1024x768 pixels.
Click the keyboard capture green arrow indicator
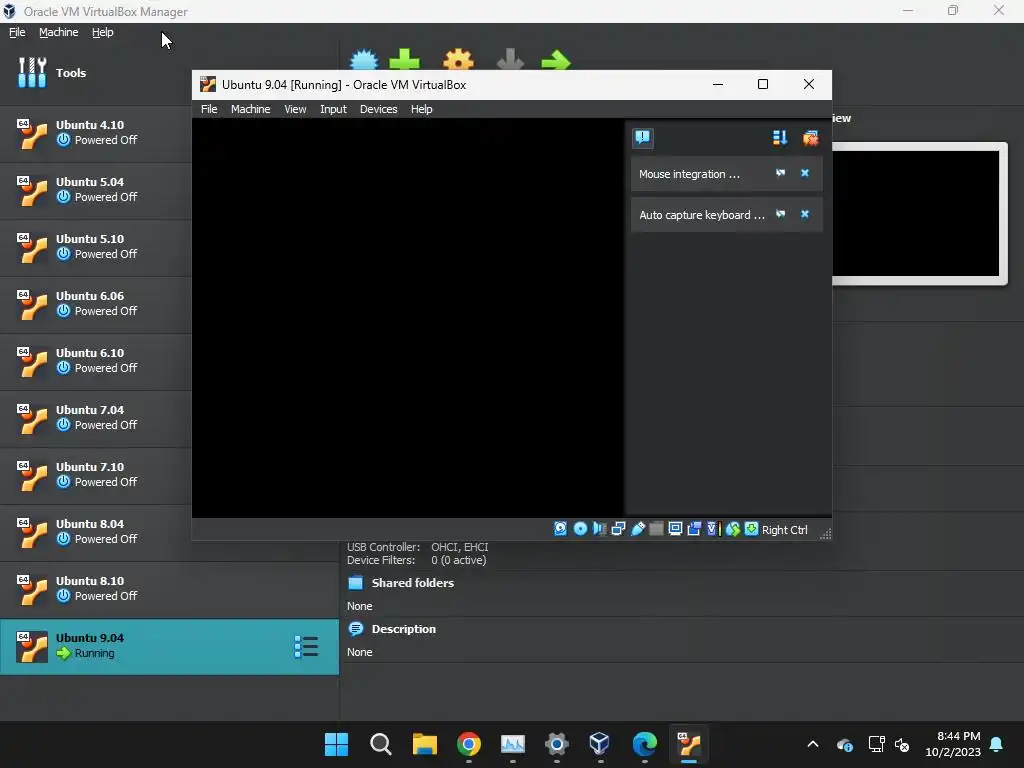point(752,529)
